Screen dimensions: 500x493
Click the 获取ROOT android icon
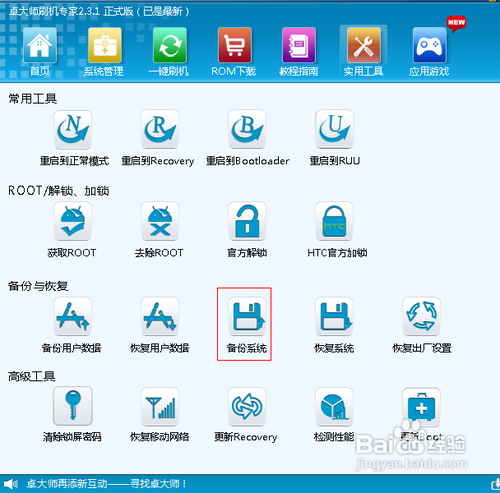click(73, 221)
